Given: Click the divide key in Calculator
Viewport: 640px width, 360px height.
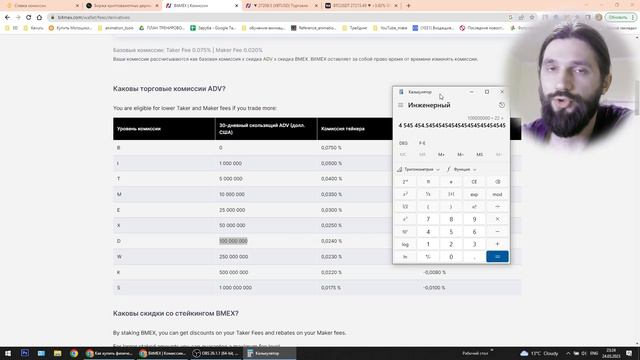Looking at the screenshot, I should pyautogui.click(x=497, y=207).
